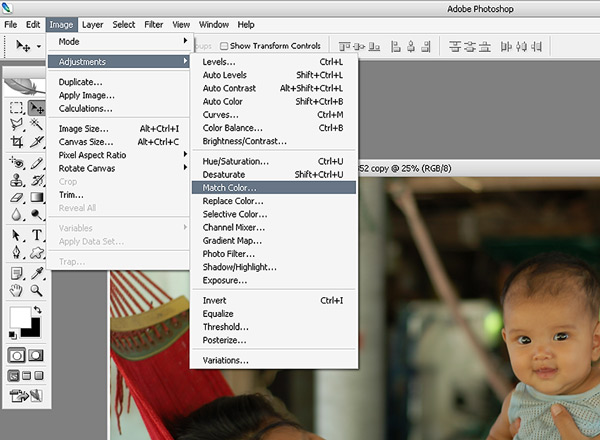Open the Help menu
Viewport: 600px width, 440px height.
tap(246, 24)
